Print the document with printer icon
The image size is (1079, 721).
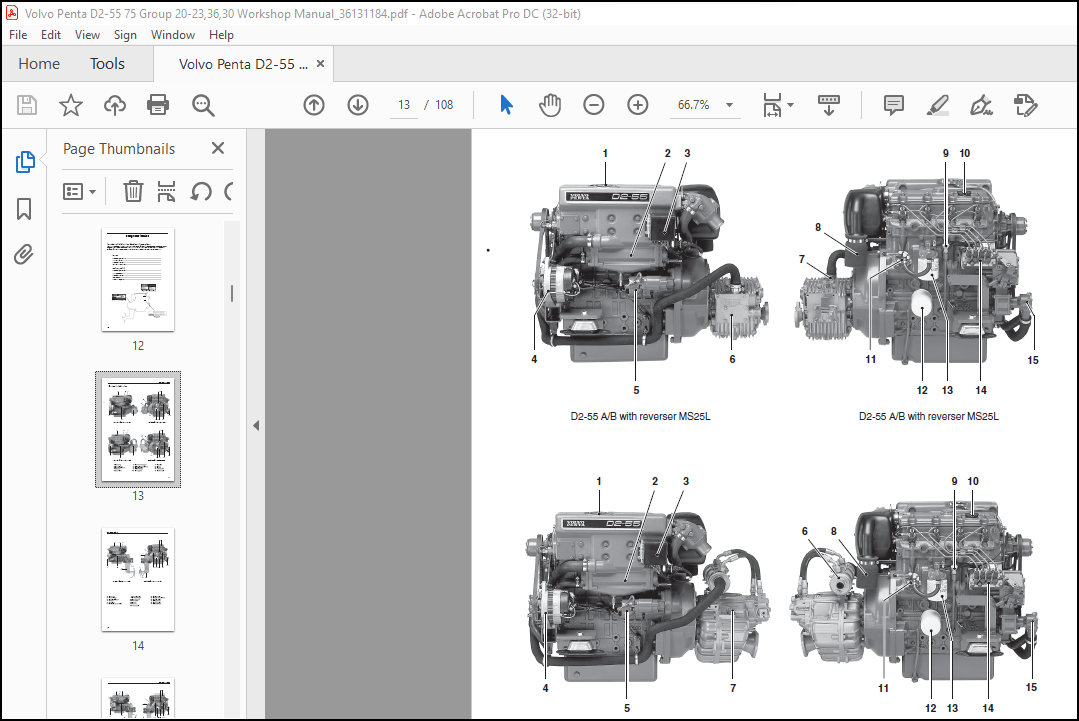click(x=158, y=105)
